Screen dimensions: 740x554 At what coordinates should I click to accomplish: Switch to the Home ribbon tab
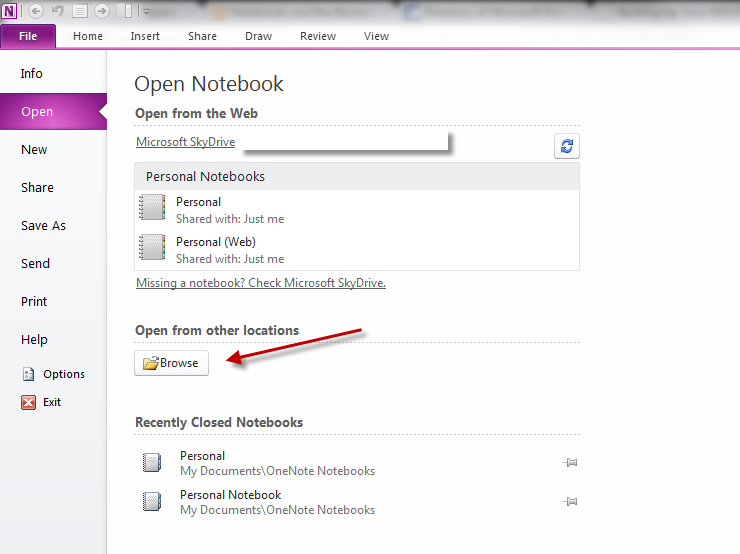88,36
